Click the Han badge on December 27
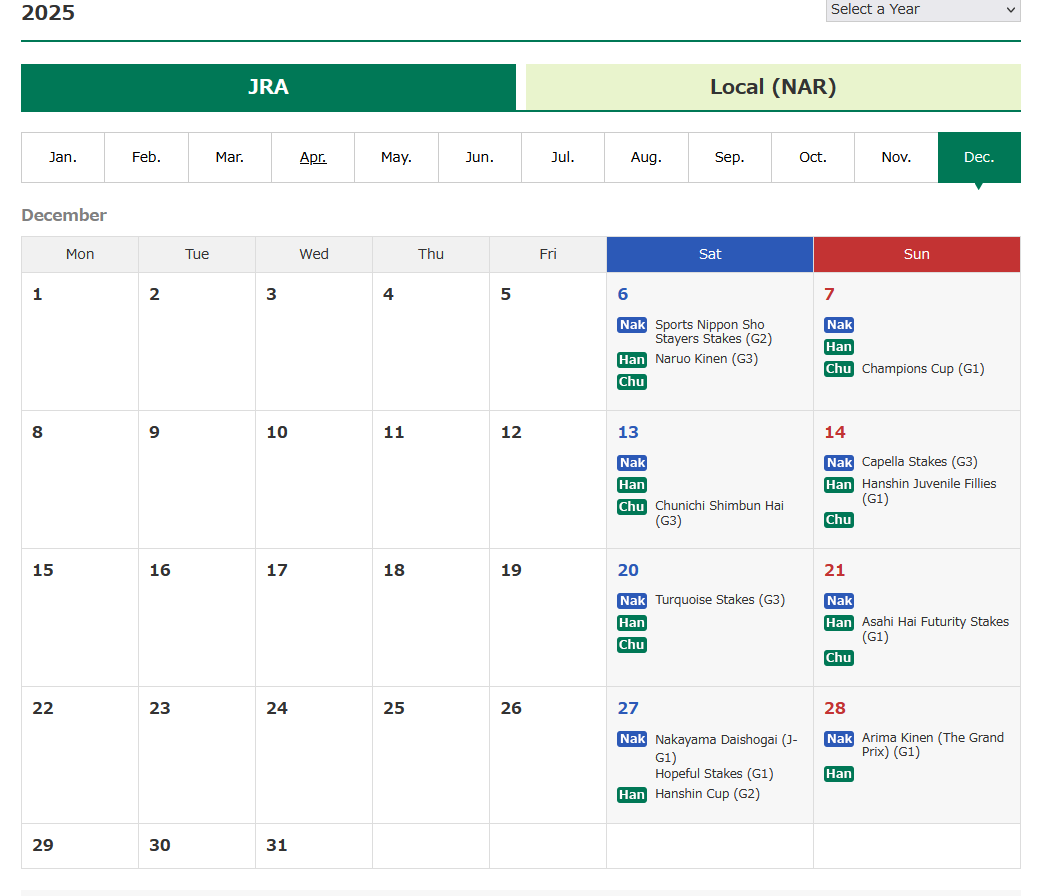Image resolution: width=1041 pixels, height=896 pixels. pos(632,795)
